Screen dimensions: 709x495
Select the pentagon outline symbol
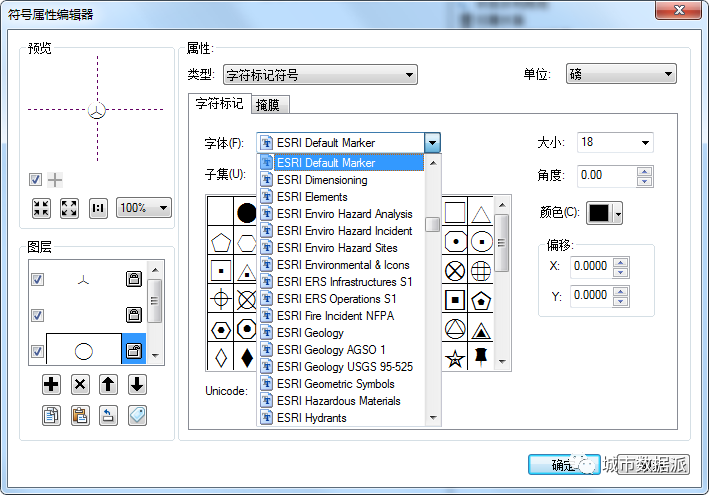point(221,243)
